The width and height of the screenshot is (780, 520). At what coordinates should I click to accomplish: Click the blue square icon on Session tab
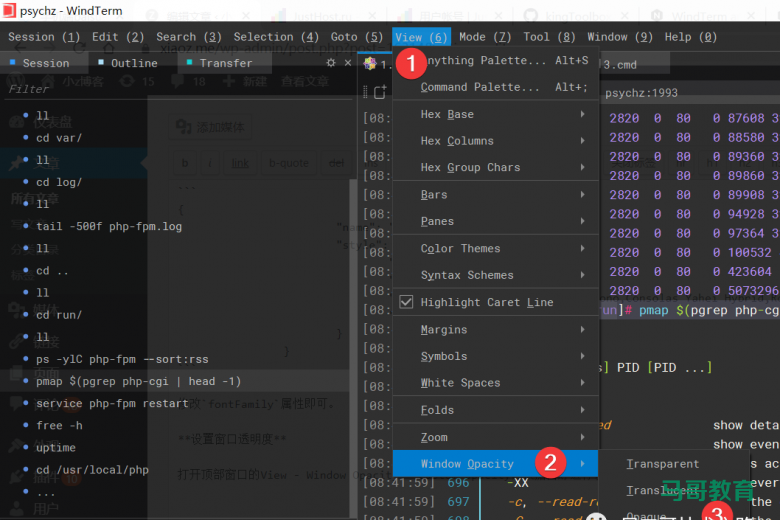click(13, 63)
